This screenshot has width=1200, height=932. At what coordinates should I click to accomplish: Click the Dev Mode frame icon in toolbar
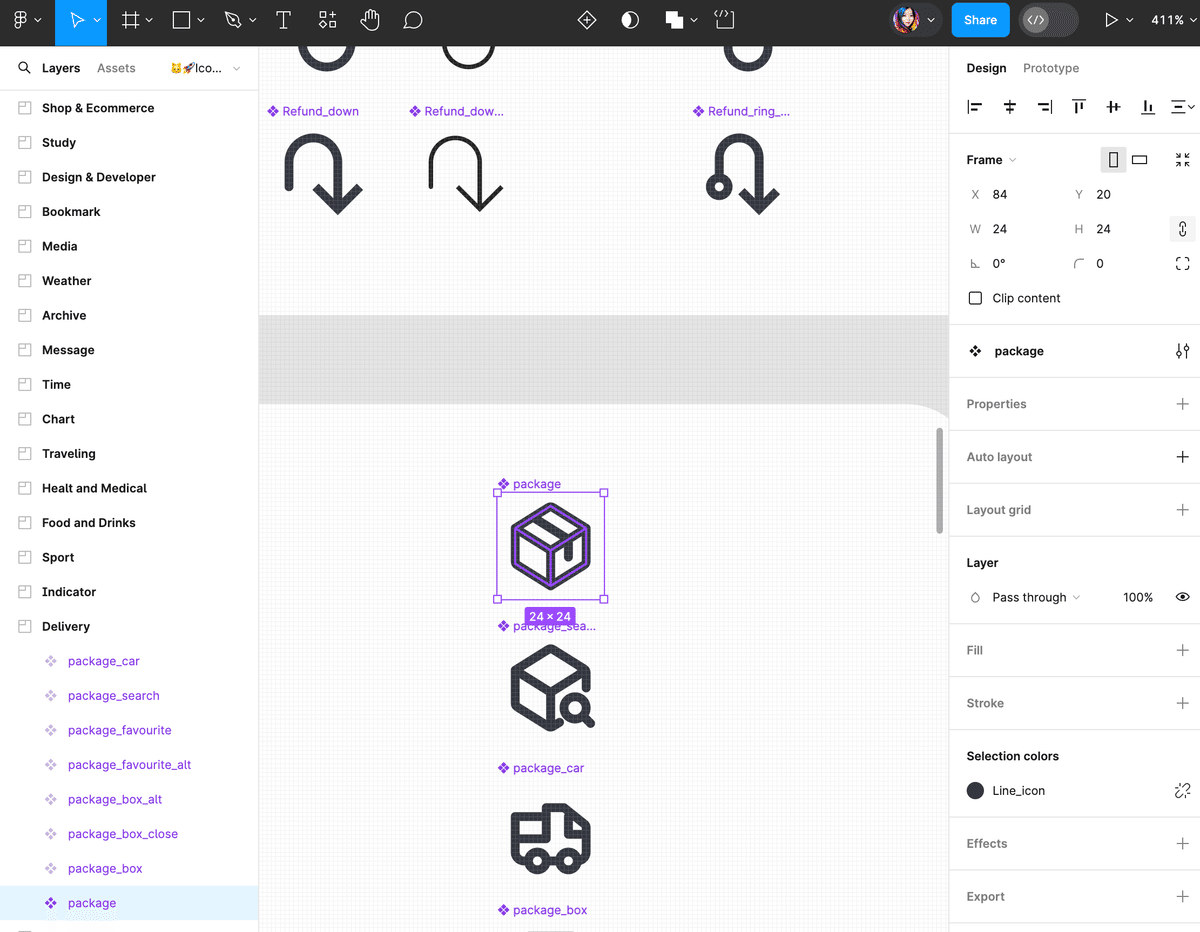724,19
